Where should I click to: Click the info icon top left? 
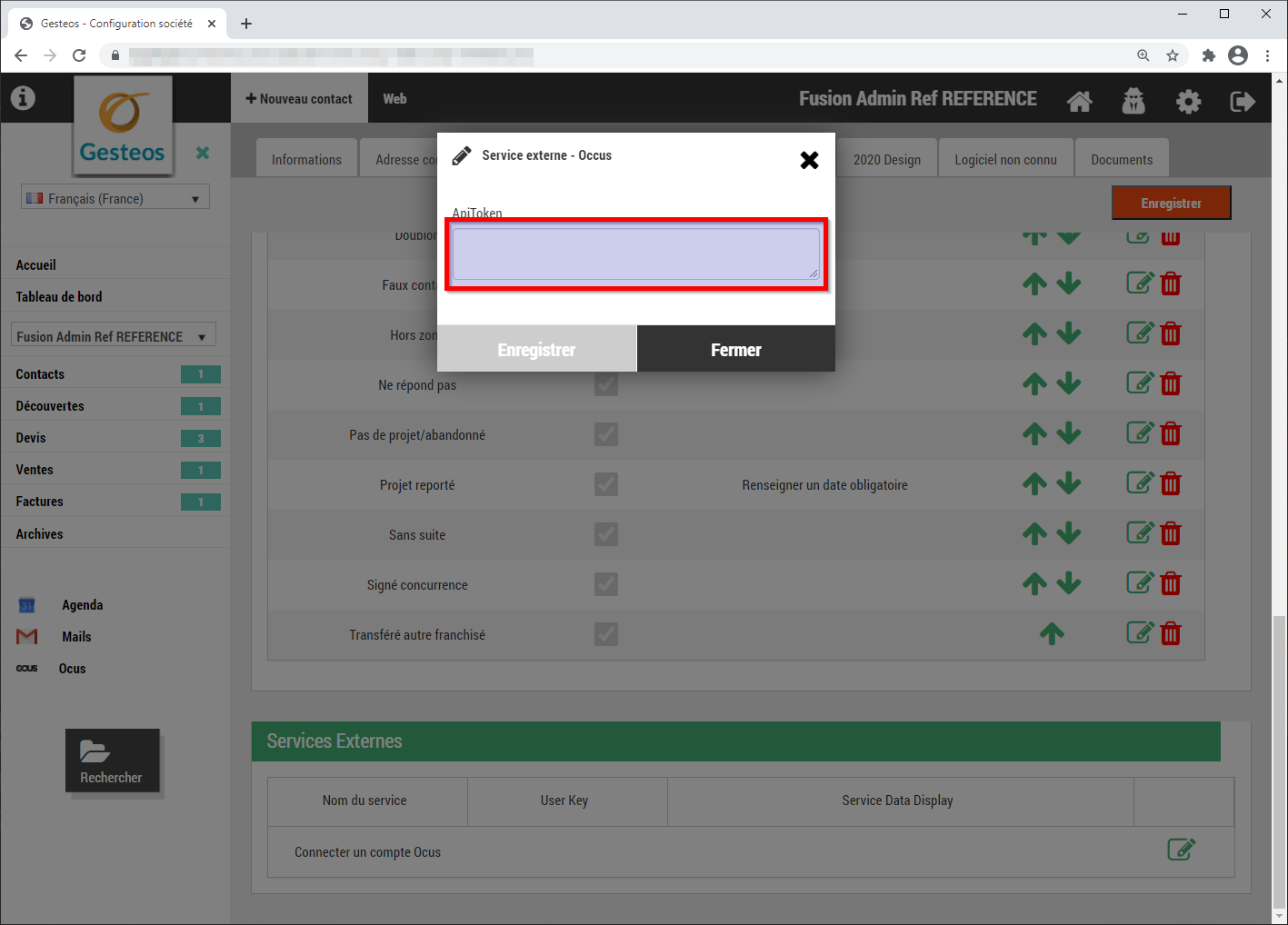[x=23, y=98]
